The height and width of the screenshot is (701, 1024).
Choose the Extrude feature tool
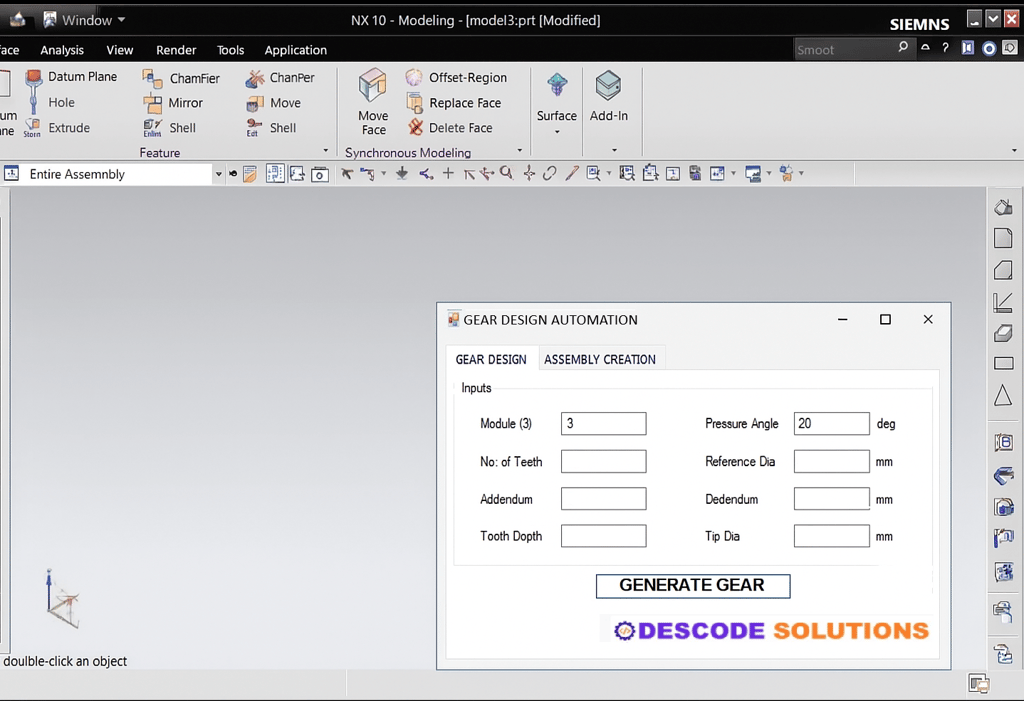coord(69,127)
